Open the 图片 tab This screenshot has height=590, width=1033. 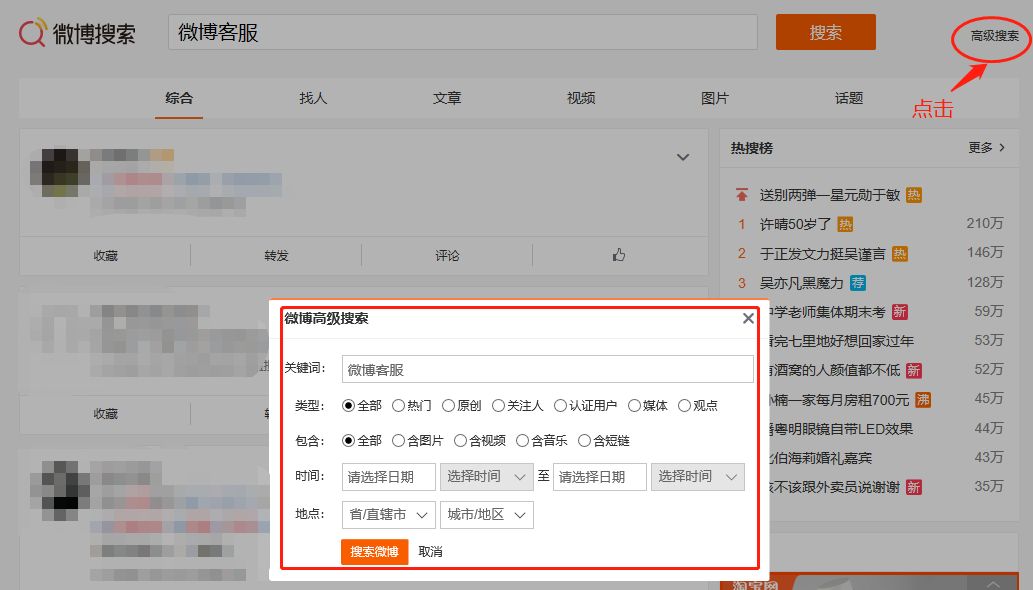715,98
